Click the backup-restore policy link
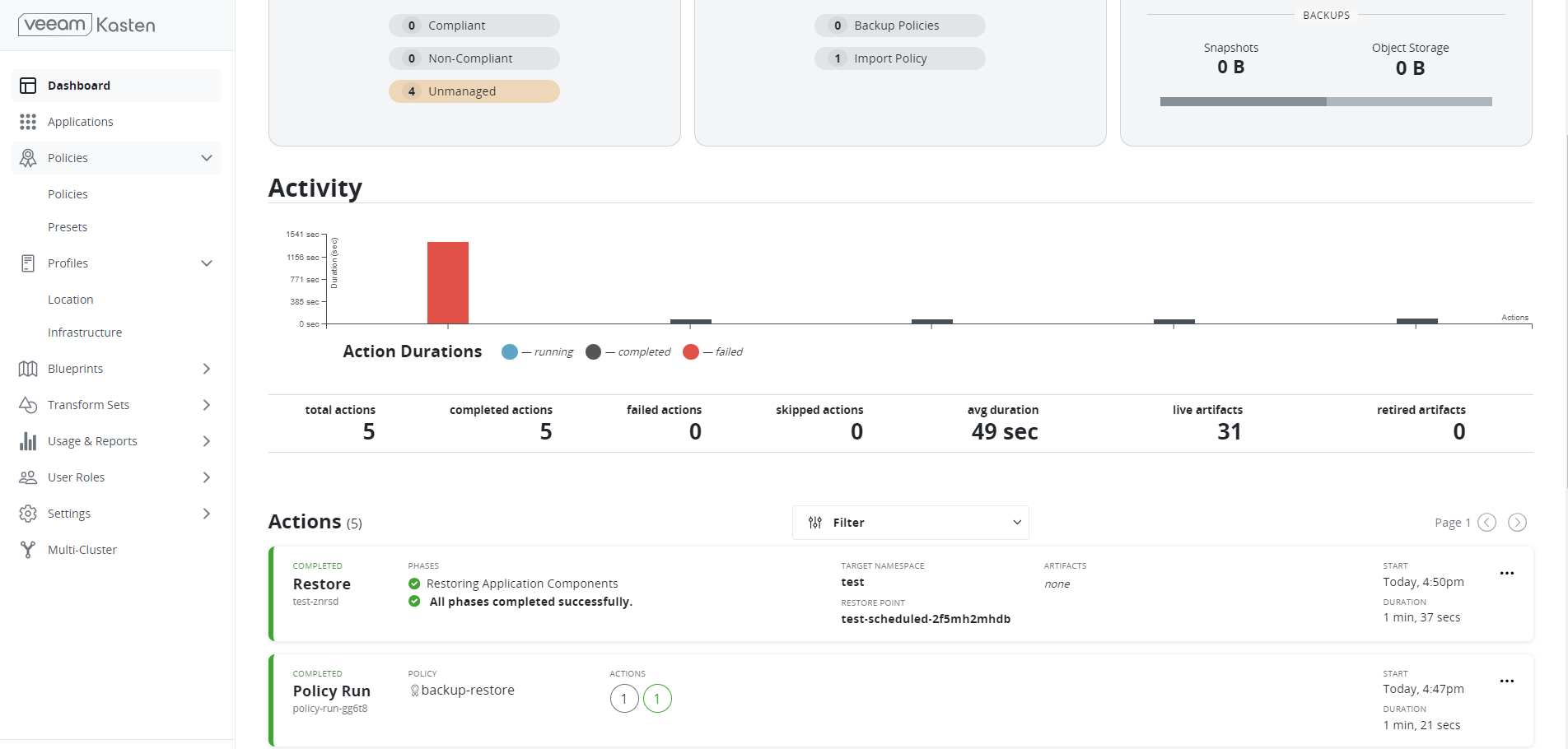 (467, 691)
